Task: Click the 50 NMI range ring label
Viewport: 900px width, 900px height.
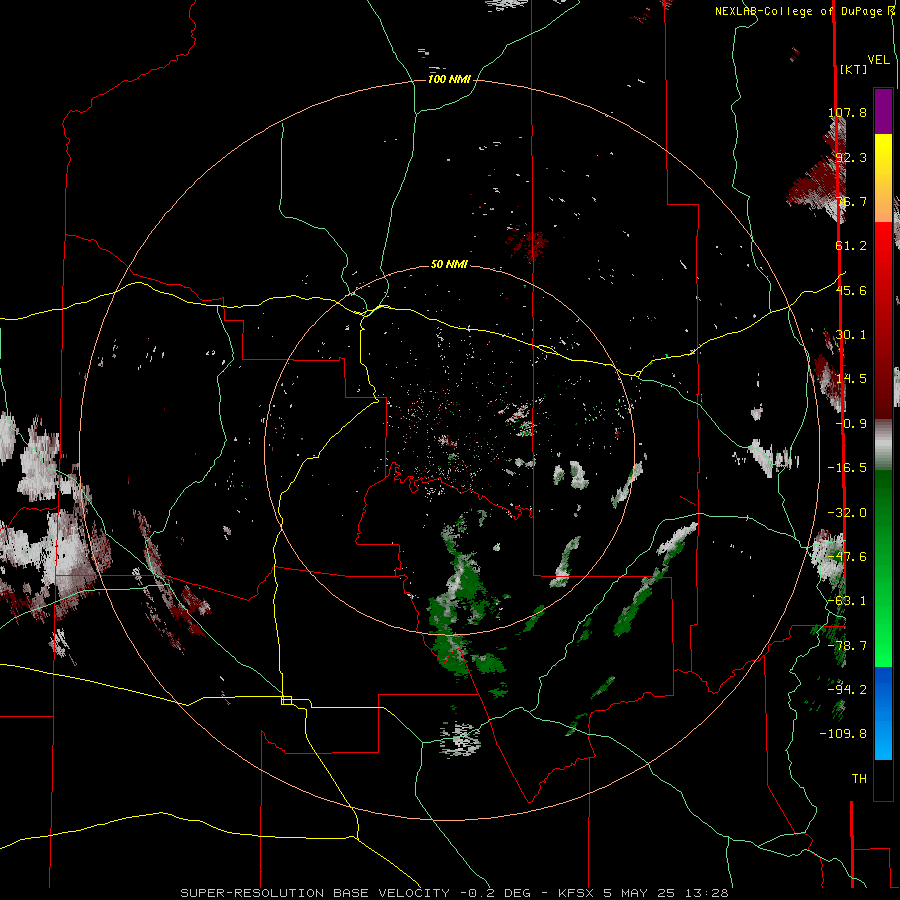Action: click(x=449, y=264)
